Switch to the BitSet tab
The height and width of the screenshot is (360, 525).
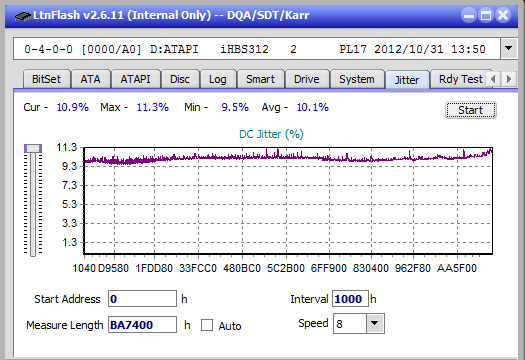click(47, 79)
